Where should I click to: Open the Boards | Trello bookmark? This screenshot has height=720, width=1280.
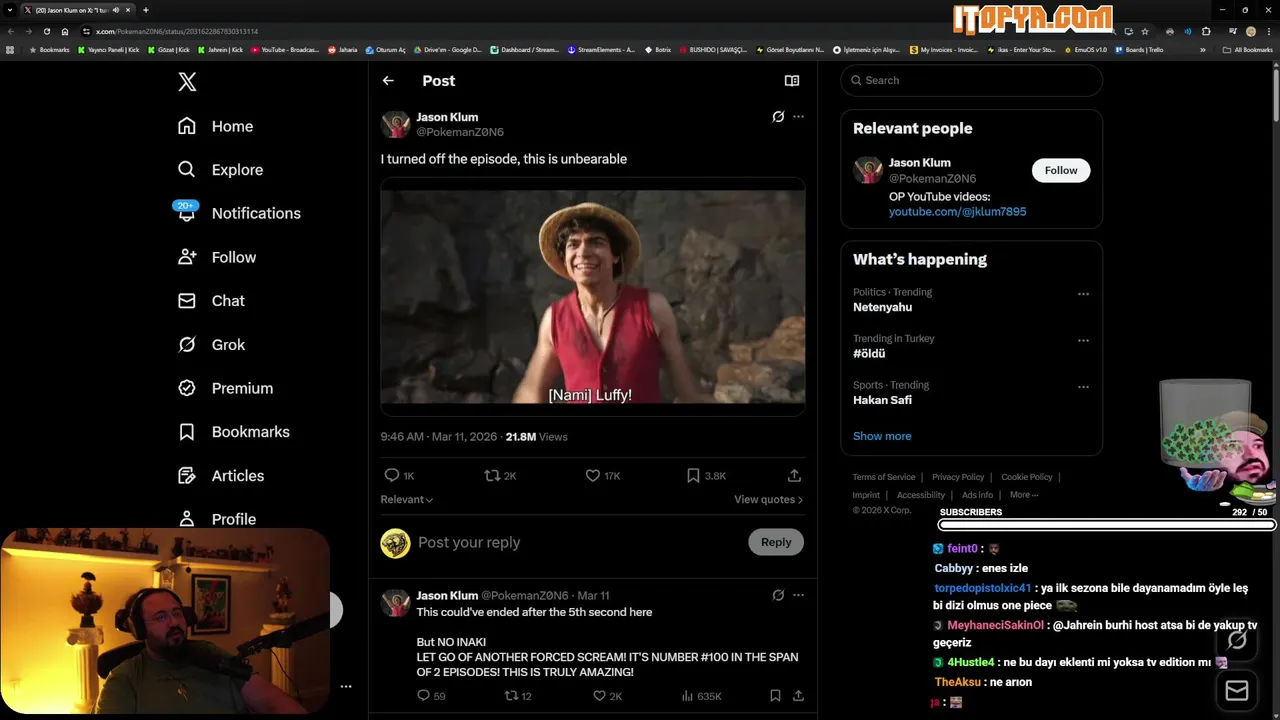coord(1139,49)
